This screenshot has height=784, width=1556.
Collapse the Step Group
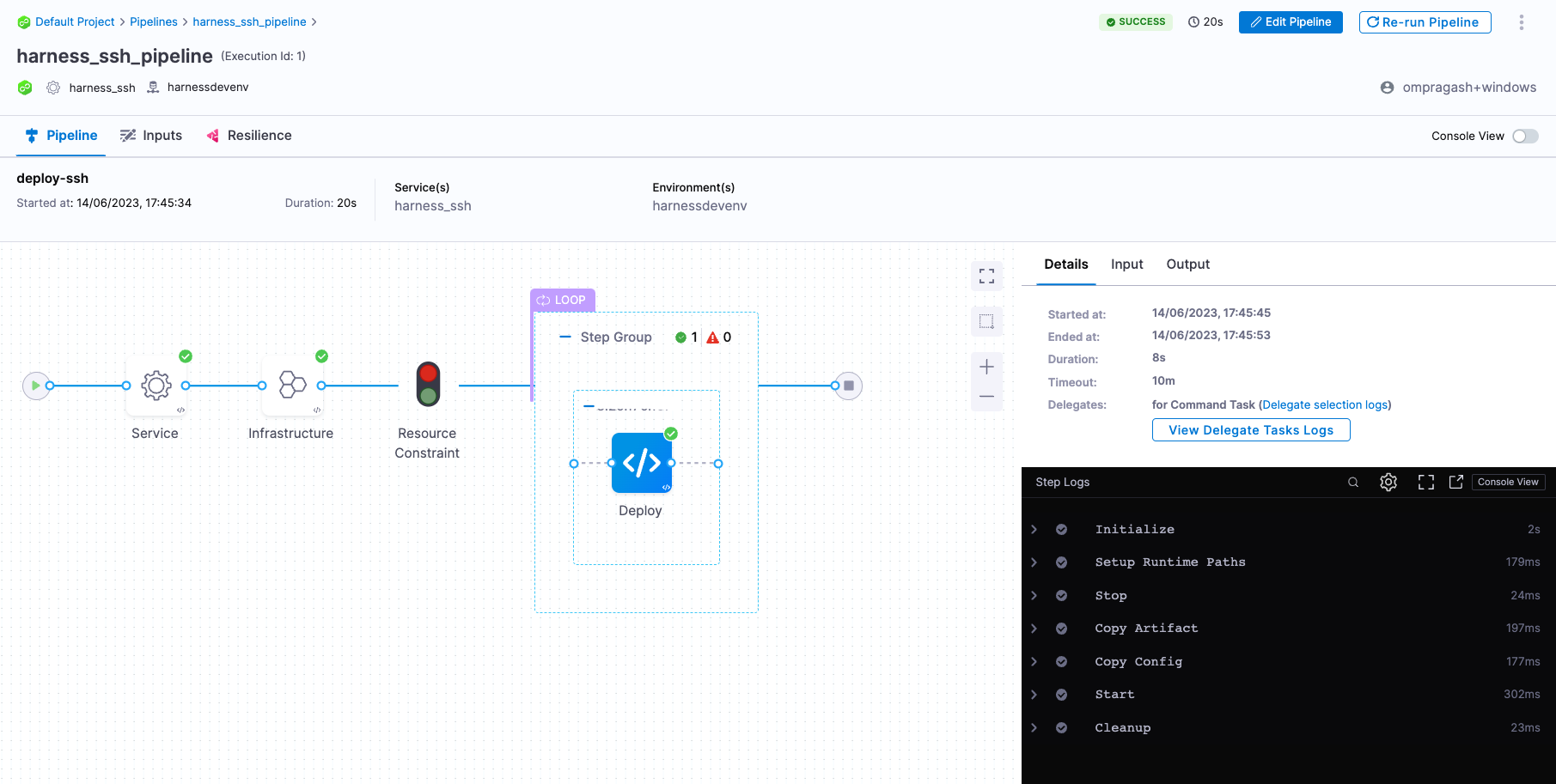click(x=565, y=337)
